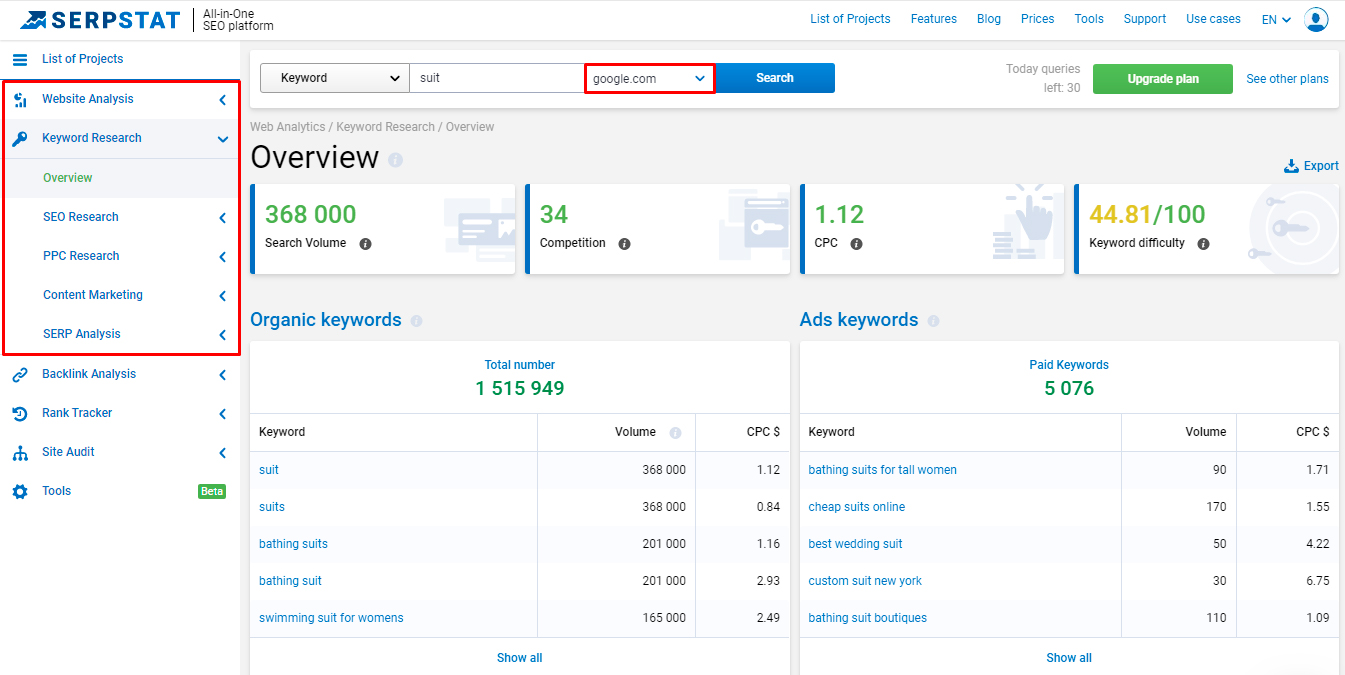Image resolution: width=1345 pixels, height=675 pixels.
Task: Click the Keyword Research key icon
Action: click(x=20, y=138)
